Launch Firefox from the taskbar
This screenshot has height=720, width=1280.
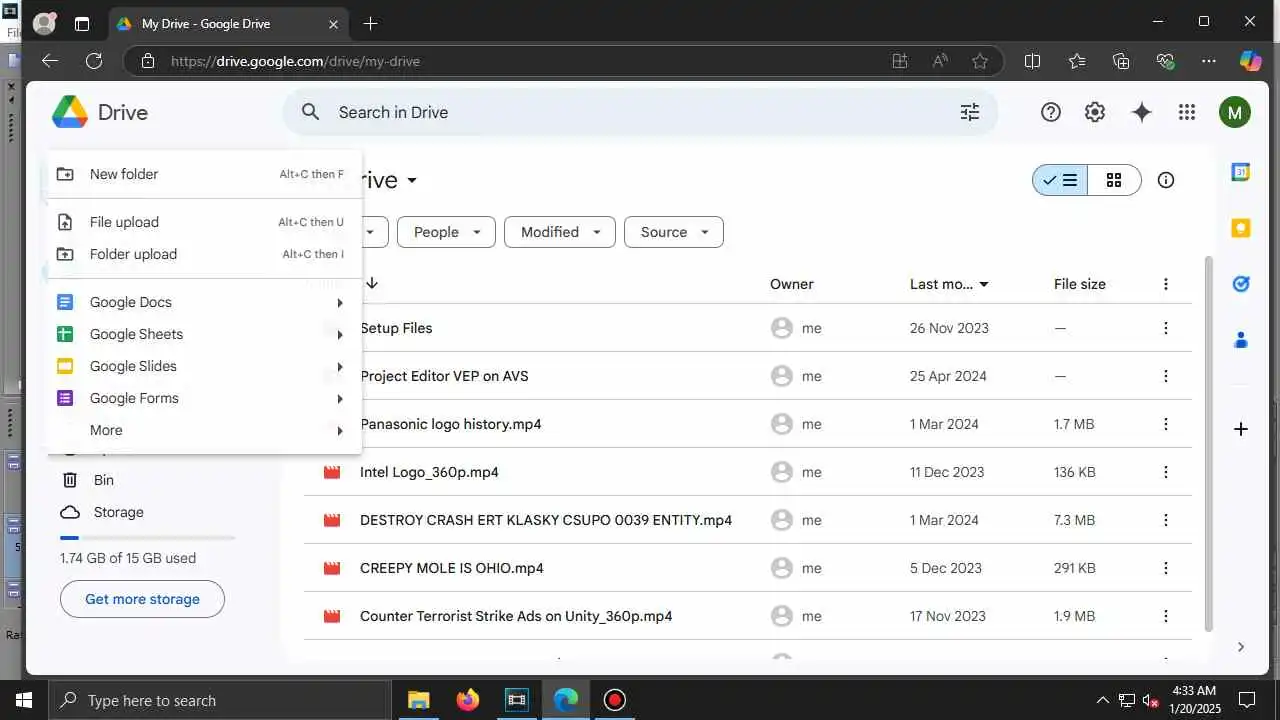467,700
